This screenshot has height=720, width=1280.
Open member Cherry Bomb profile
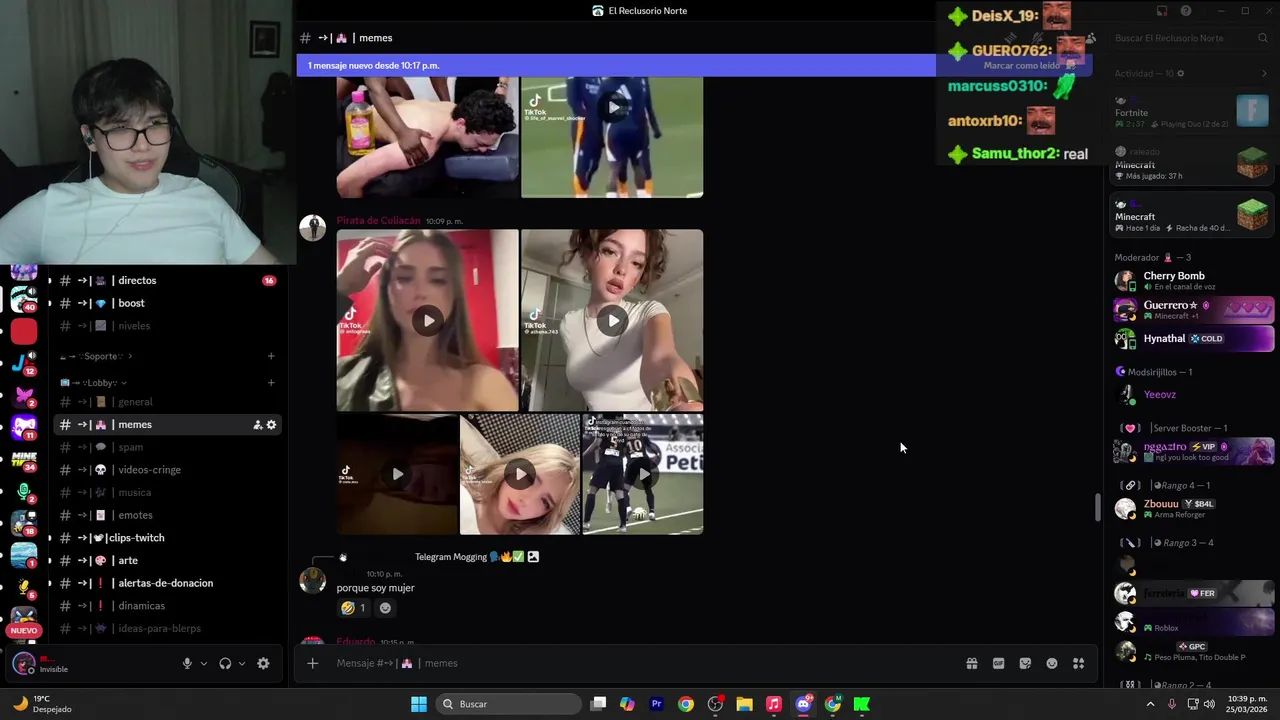1192,280
